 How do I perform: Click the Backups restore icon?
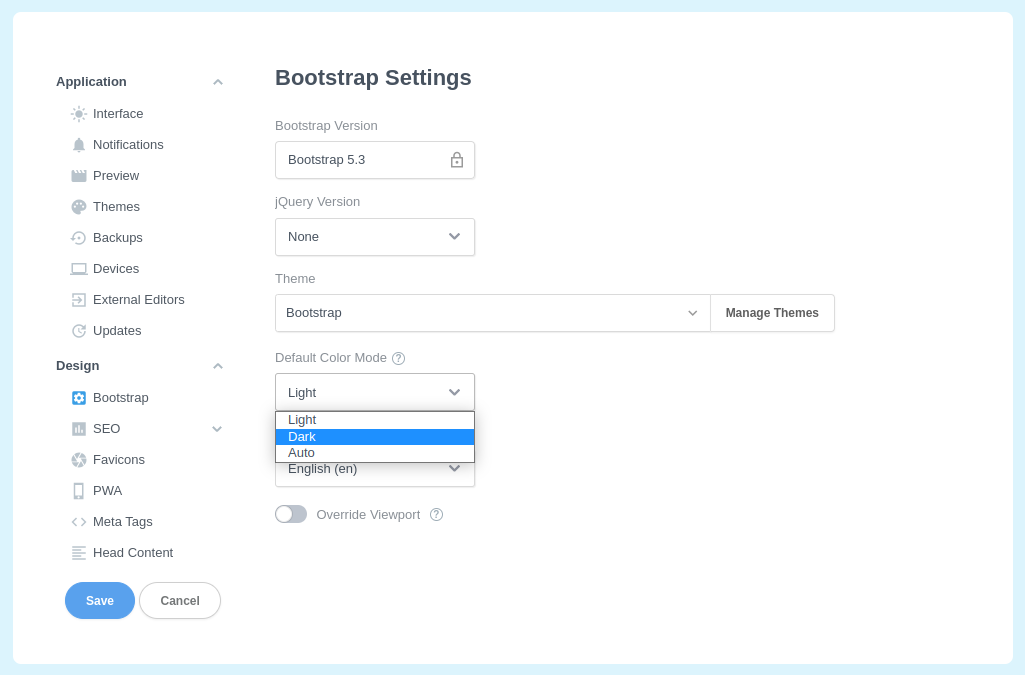coord(79,238)
